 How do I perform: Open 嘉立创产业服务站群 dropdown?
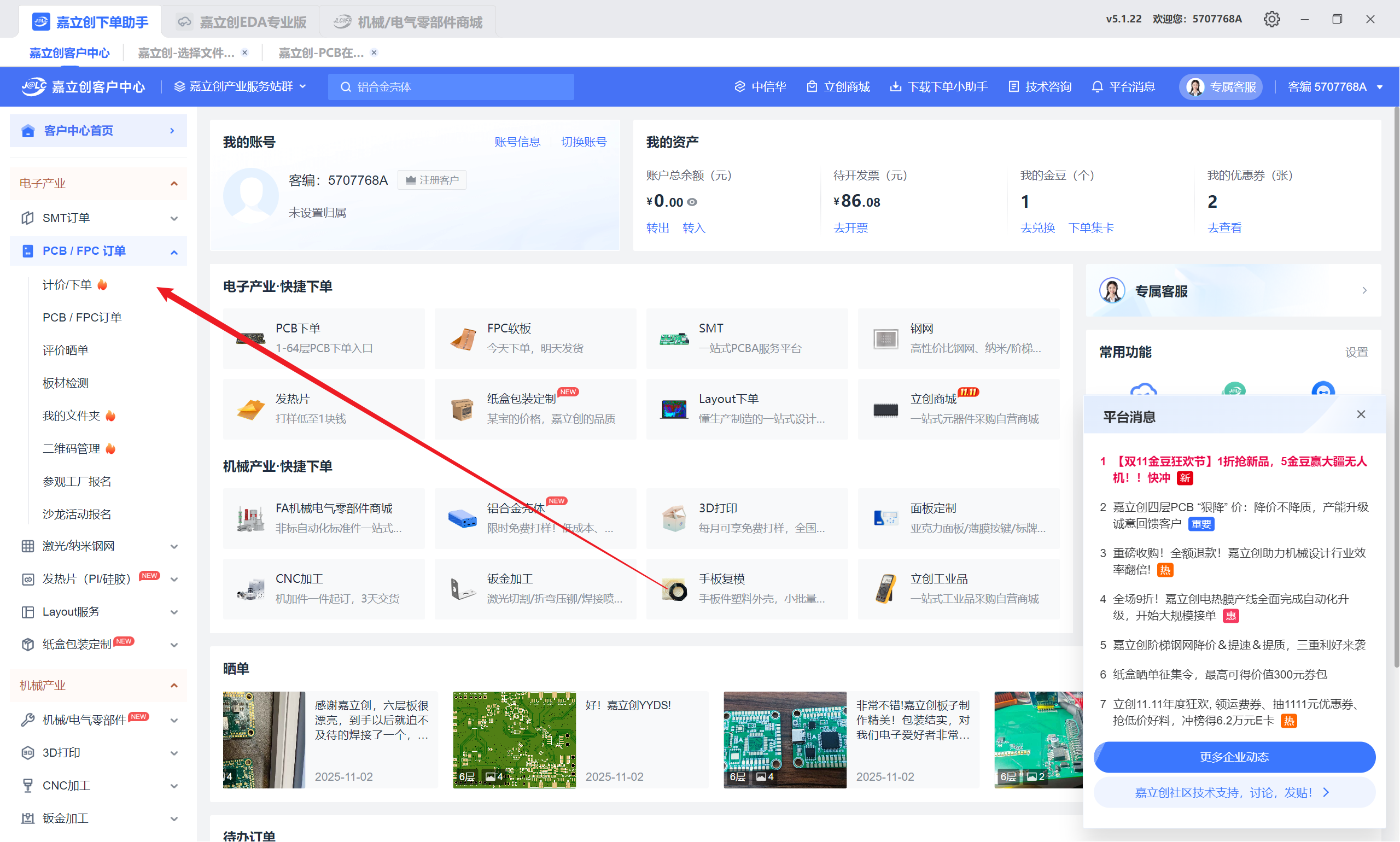pos(241,87)
